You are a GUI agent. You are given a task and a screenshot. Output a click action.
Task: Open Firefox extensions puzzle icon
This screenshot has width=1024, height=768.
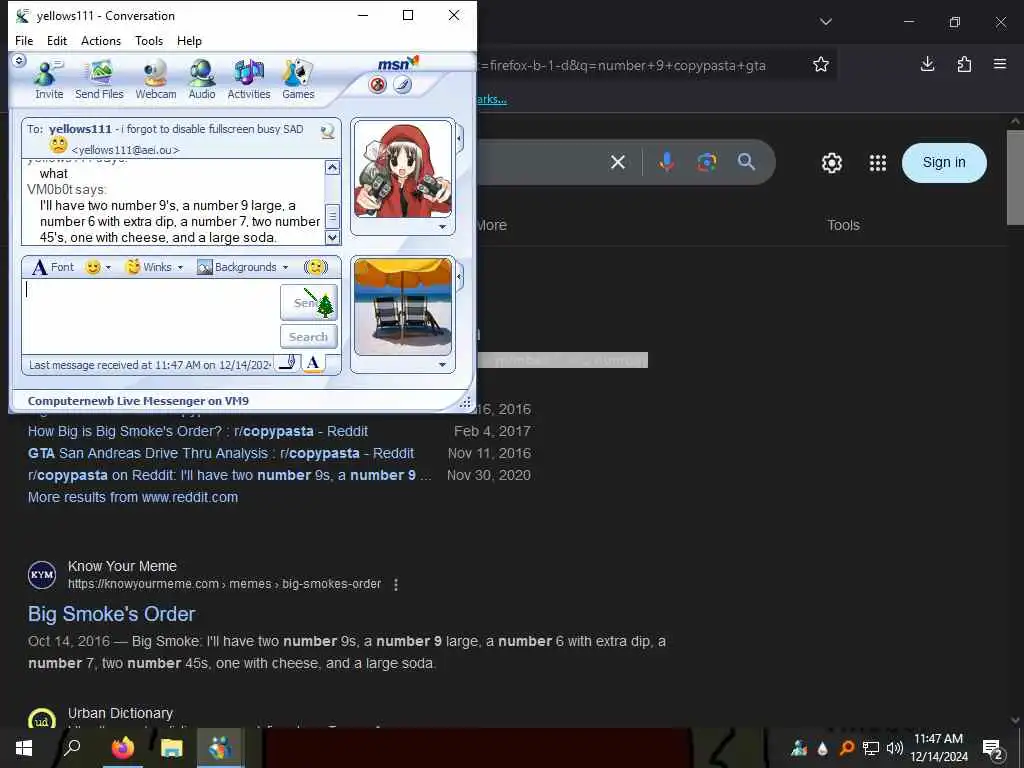click(x=964, y=64)
